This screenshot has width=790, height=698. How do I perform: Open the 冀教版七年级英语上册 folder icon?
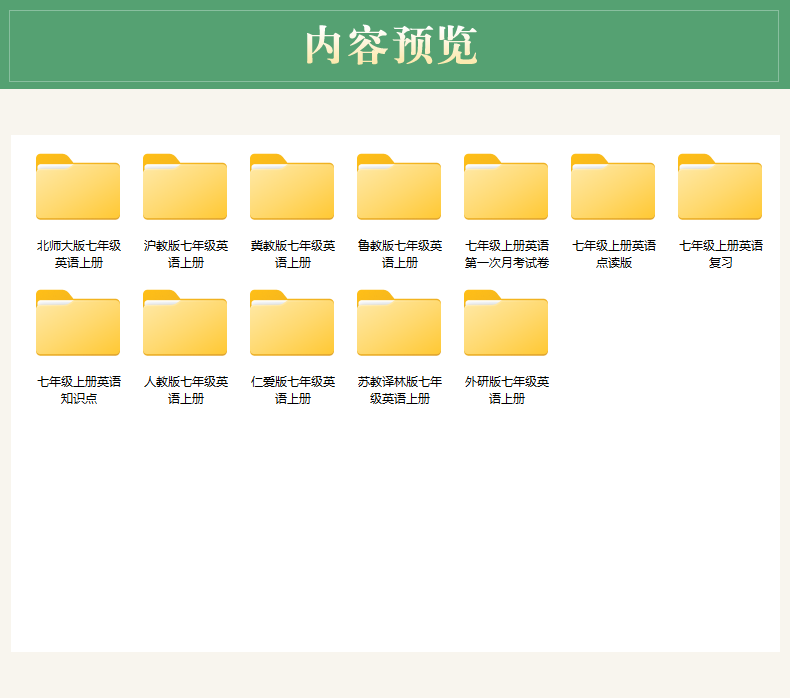click(x=292, y=186)
